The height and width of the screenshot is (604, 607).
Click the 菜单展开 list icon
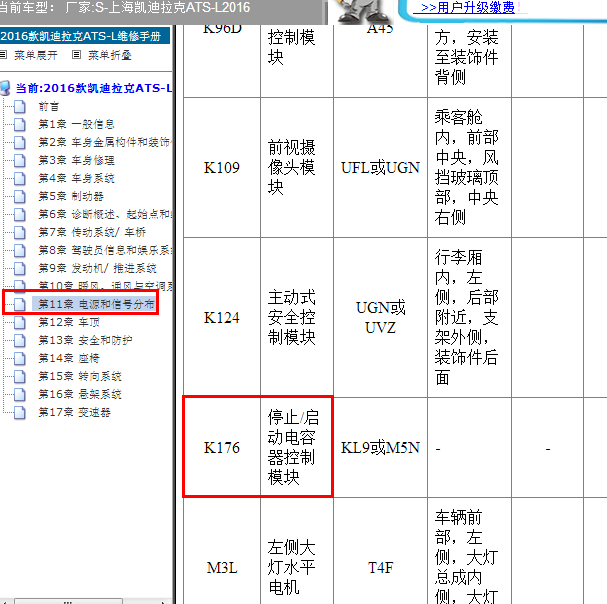pyautogui.click(x=3, y=55)
